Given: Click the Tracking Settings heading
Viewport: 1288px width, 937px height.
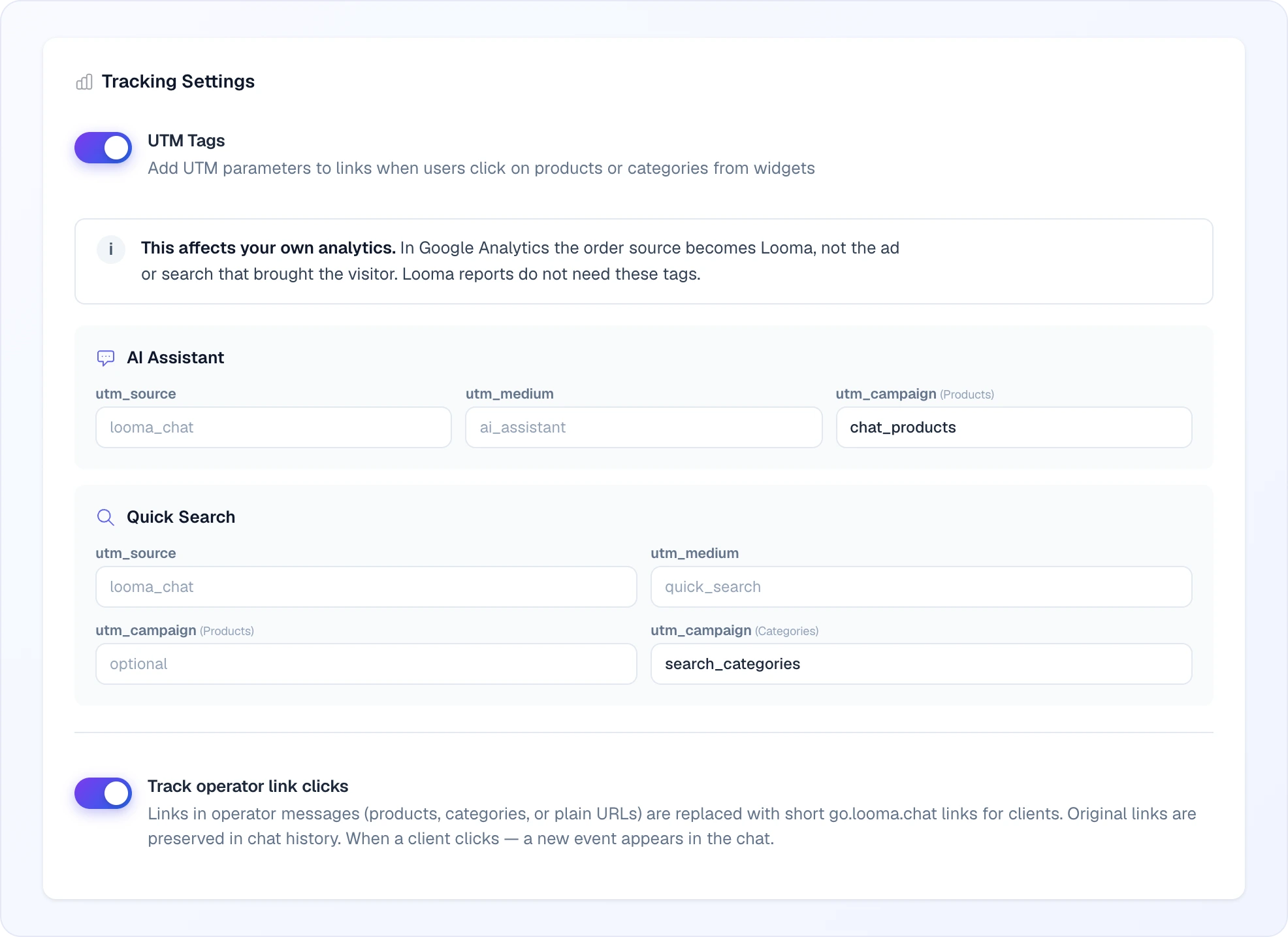Looking at the screenshot, I should [178, 82].
